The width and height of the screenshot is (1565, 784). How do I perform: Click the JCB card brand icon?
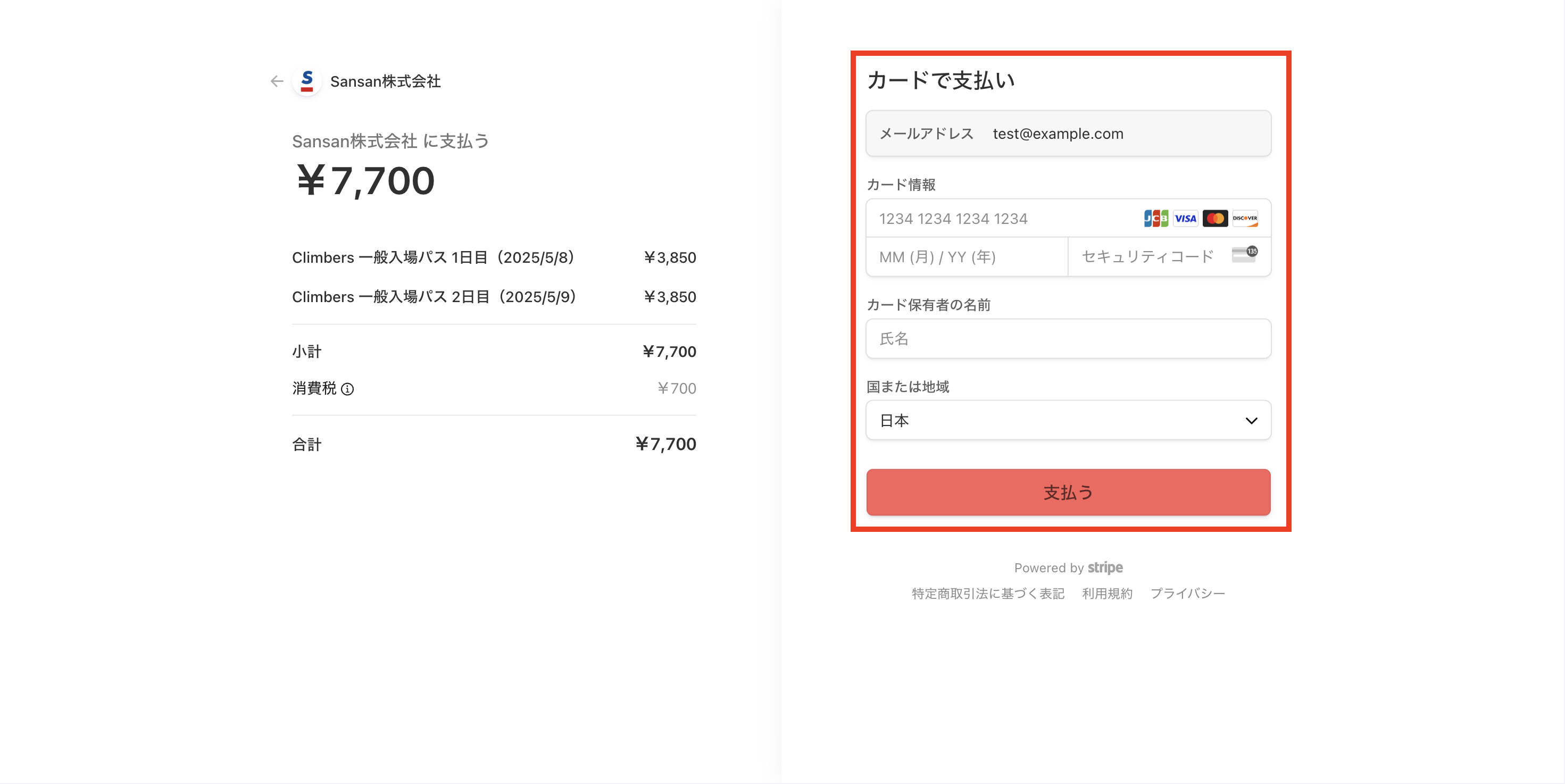[x=1155, y=219]
